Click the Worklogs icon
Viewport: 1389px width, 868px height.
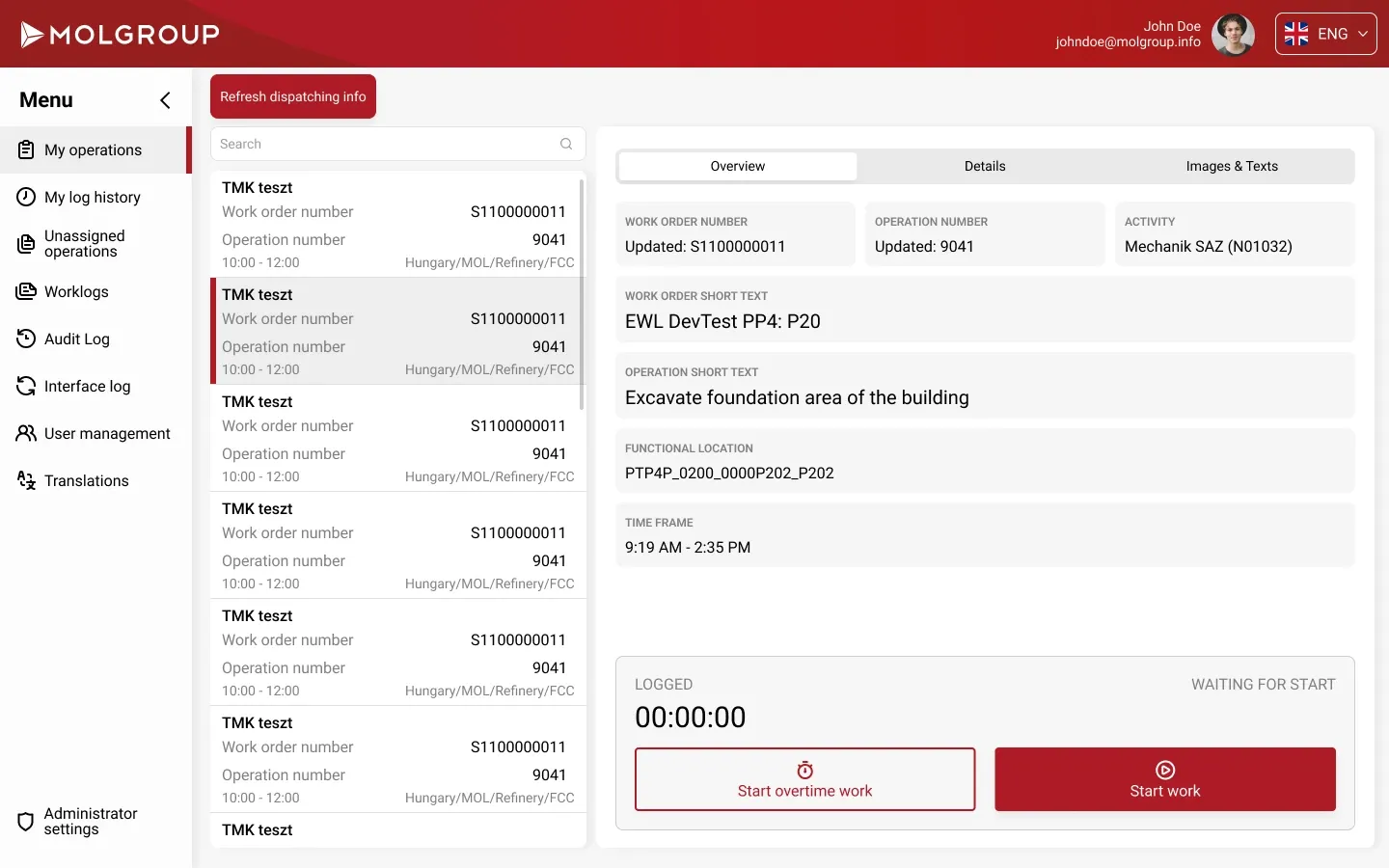[26, 291]
